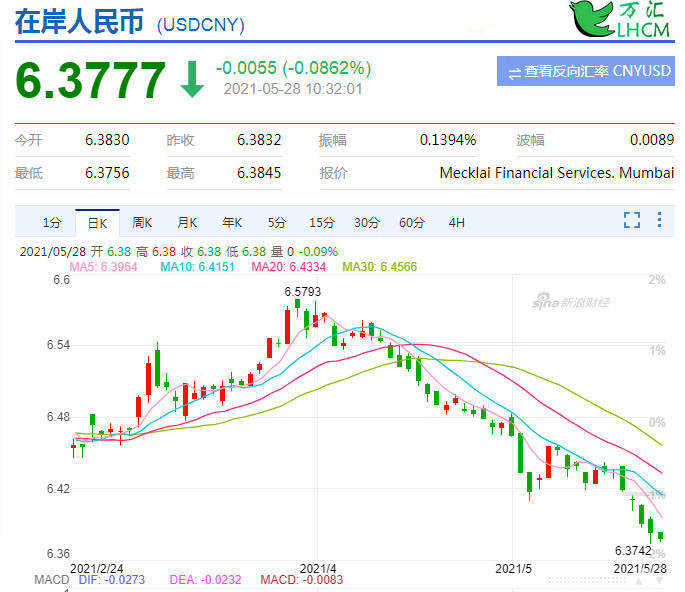View reverse exchange rate CNYUSD
The height and width of the screenshot is (592, 685).
(585, 71)
